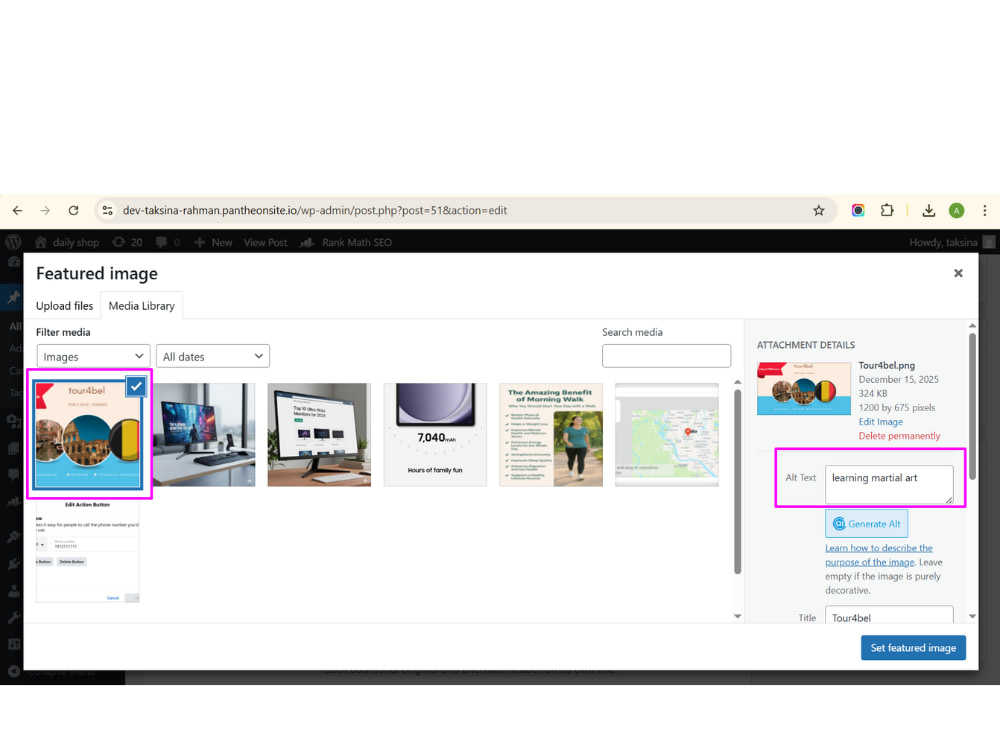Click the media grid scroll down arrow
This screenshot has width=1000, height=750.
737,617
